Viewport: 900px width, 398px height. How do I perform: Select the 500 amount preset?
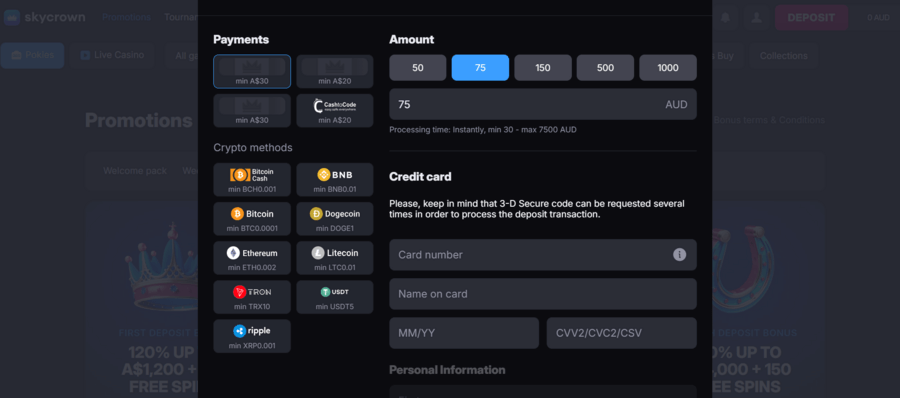605,68
